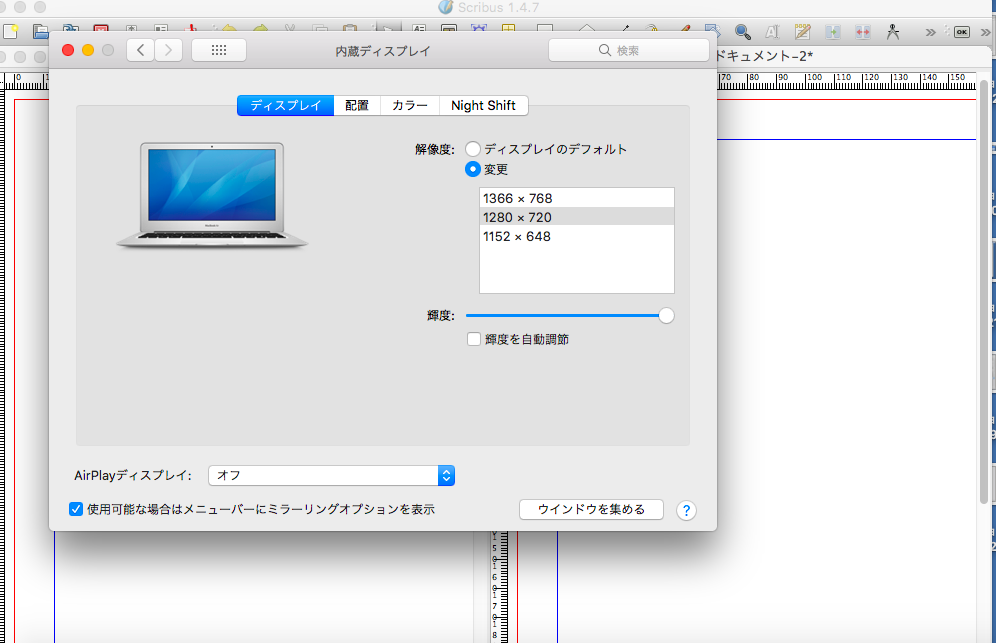Select ディスプレイのデフォルト resolution option

tap(473, 149)
